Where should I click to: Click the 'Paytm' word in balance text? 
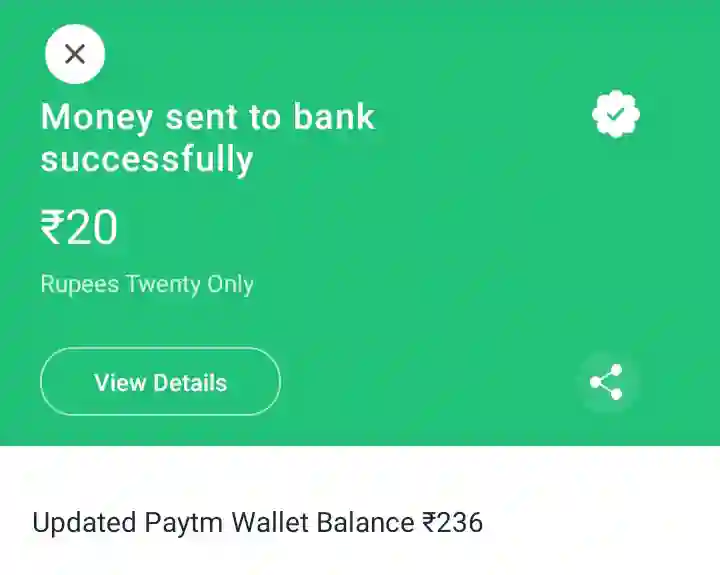[x=184, y=523]
